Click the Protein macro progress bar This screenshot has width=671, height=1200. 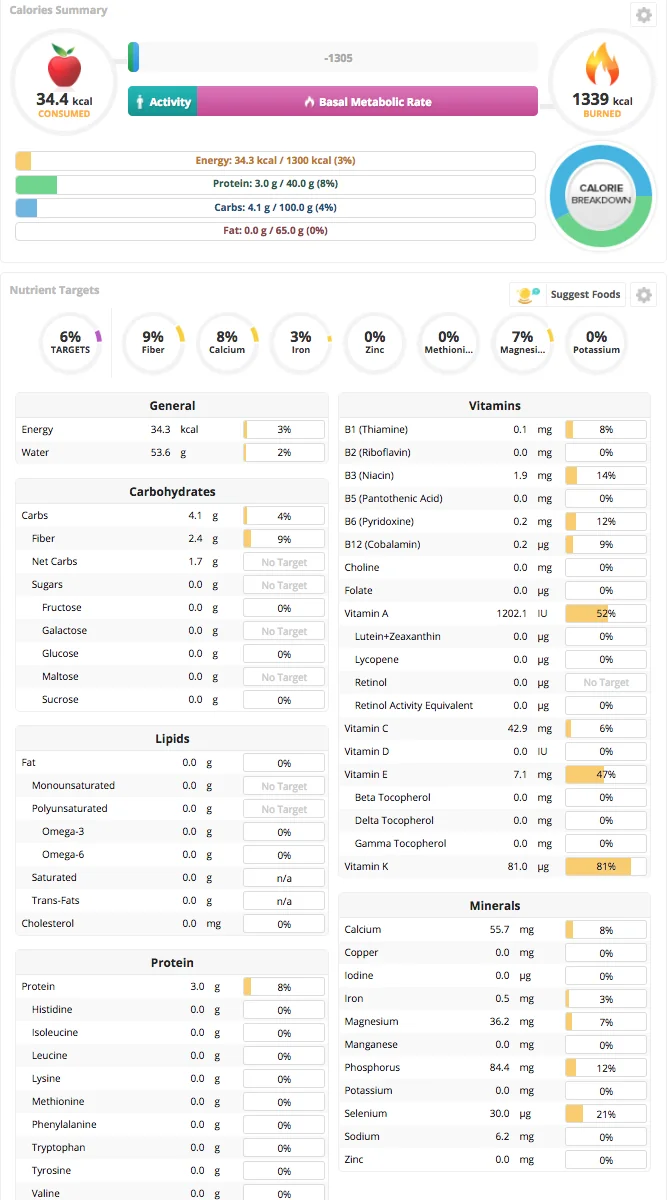pyautogui.click(x=275, y=184)
